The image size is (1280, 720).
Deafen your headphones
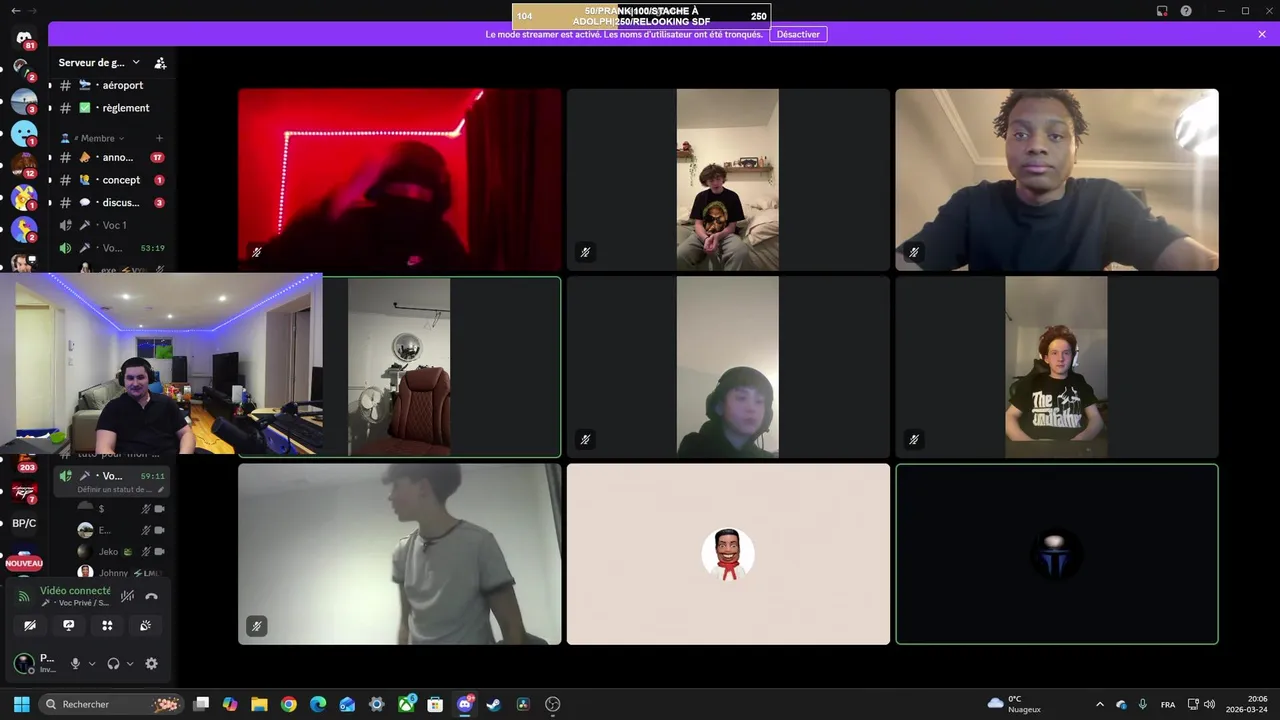[113, 663]
